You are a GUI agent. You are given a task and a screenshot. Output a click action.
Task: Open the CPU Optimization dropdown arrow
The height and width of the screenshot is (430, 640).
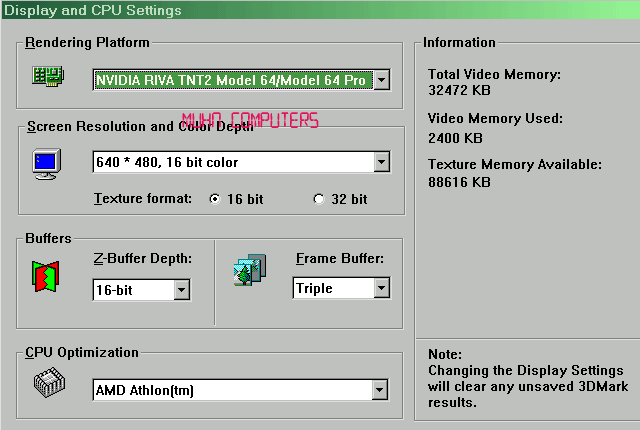(x=380, y=390)
